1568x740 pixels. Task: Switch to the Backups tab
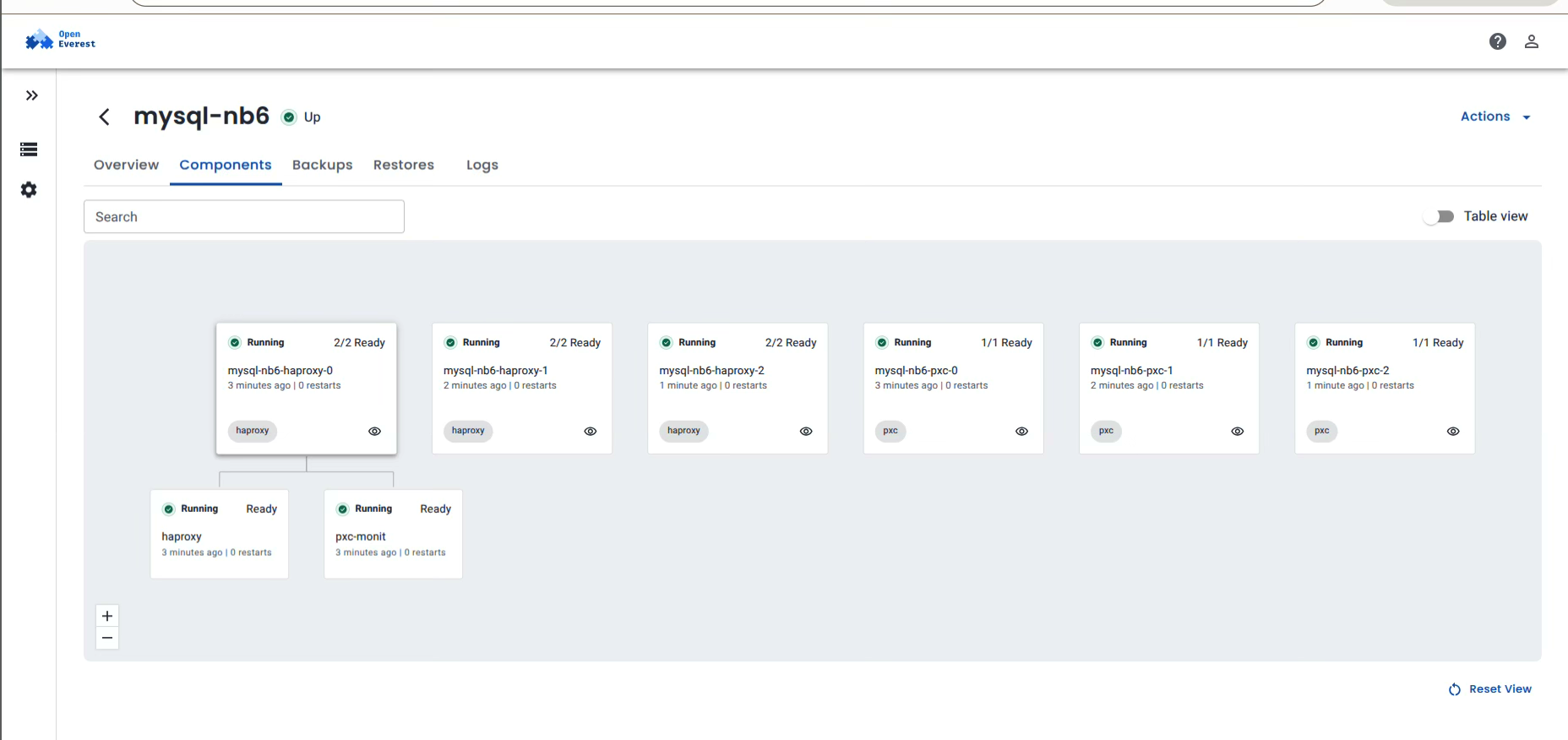(322, 165)
